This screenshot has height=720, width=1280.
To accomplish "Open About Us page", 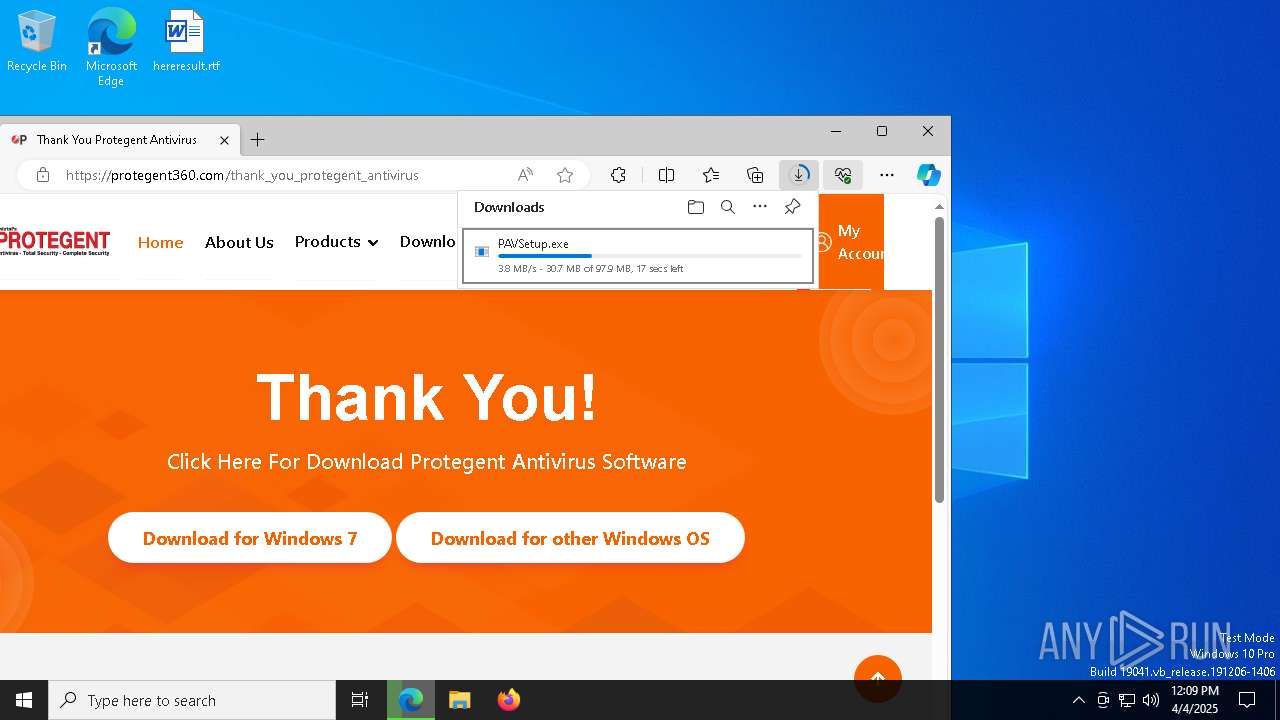I will point(239,242).
